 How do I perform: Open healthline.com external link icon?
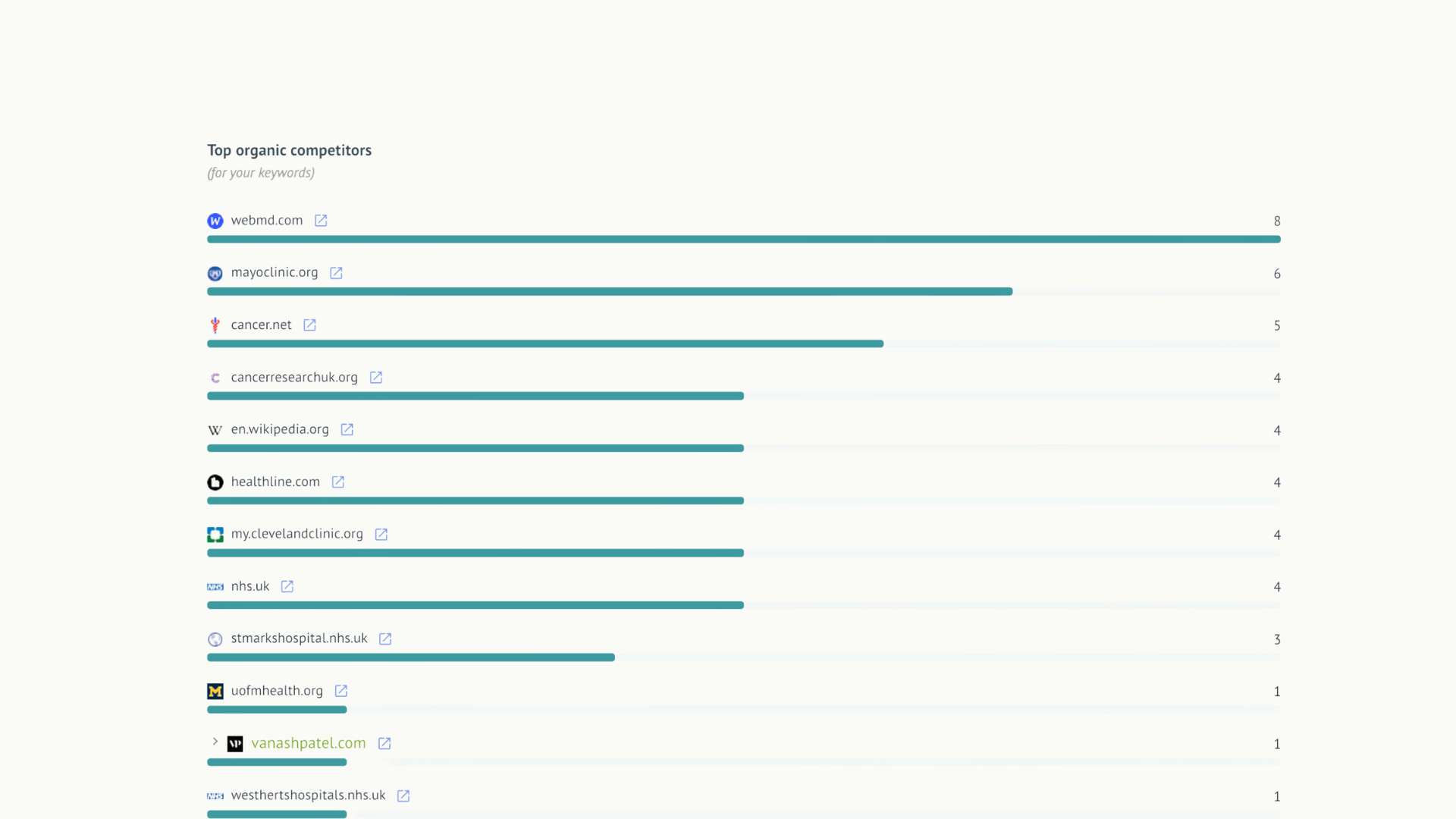click(x=338, y=482)
